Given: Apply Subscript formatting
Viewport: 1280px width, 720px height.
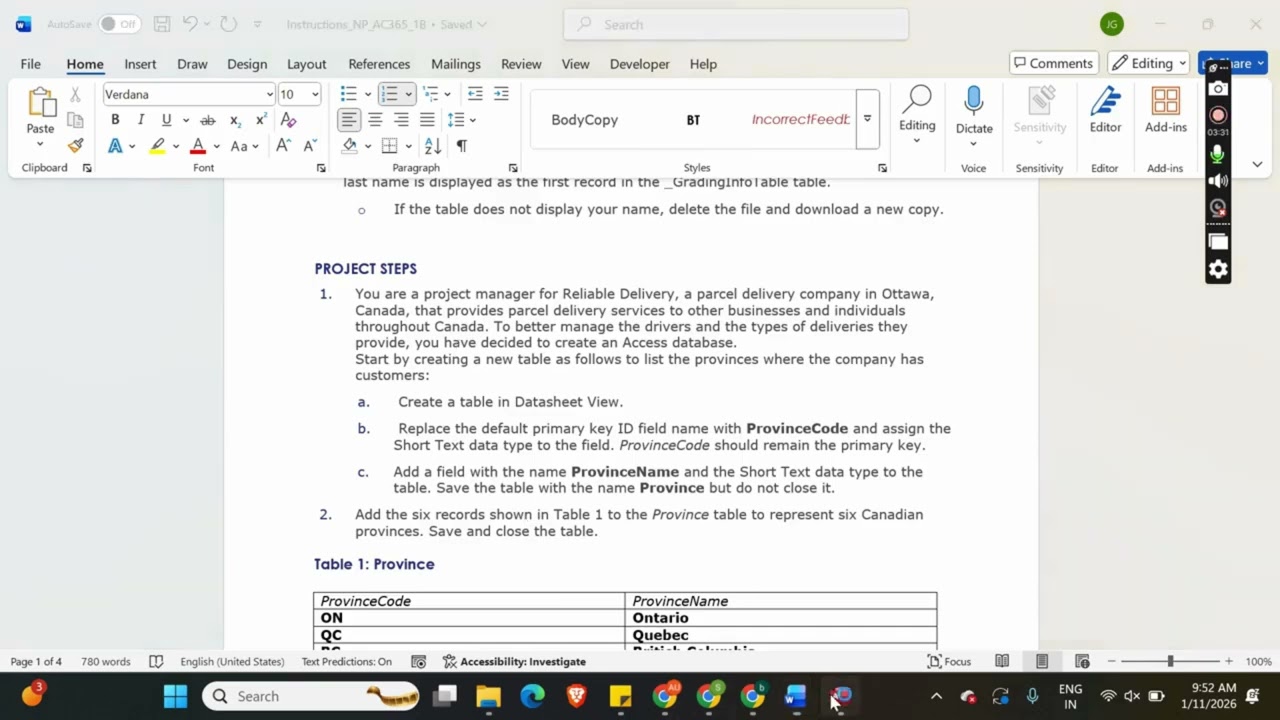Looking at the screenshot, I should click(235, 120).
